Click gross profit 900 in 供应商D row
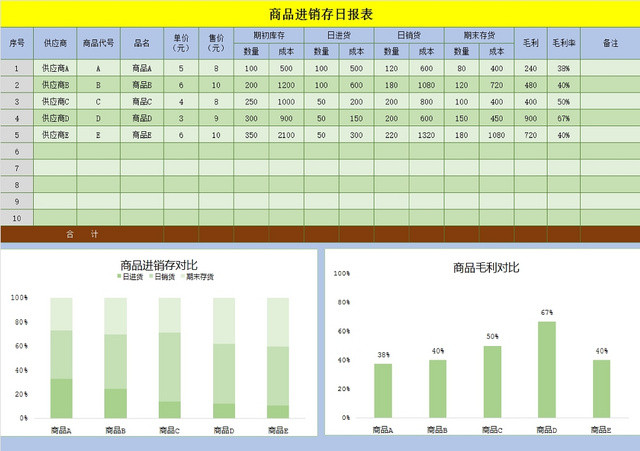Viewport: 640px width, 451px height. (x=531, y=118)
